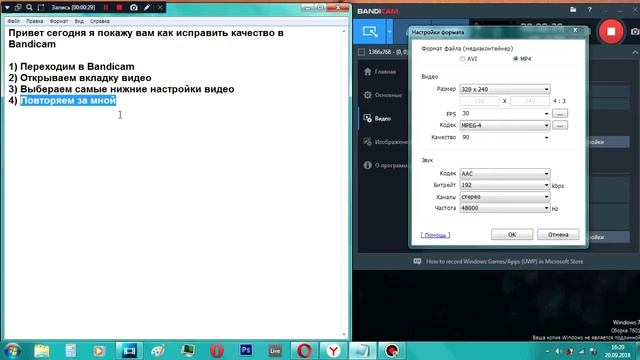Expand the video Кодек MPEG-4 dropdown
Image resolution: width=640 pixels, height=360 pixels.
click(505, 125)
